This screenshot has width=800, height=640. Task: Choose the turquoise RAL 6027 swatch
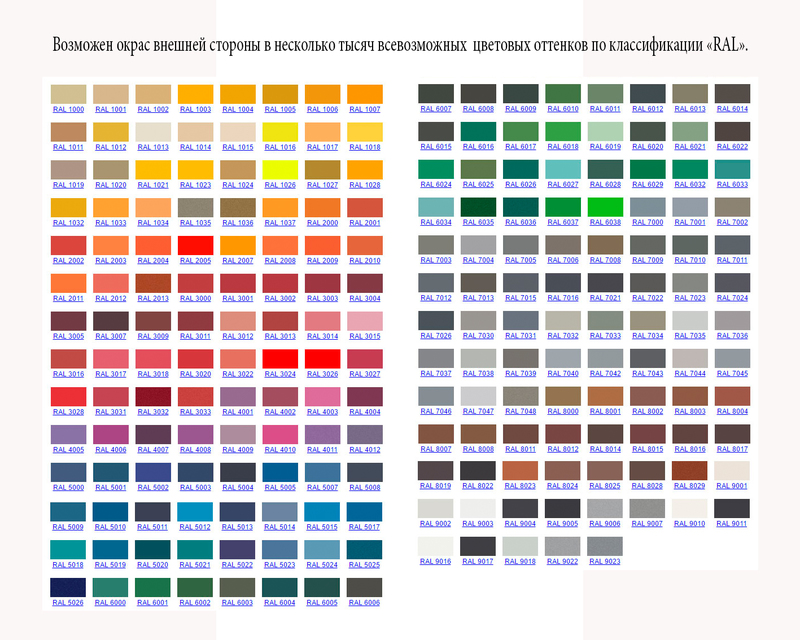[562, 169]
